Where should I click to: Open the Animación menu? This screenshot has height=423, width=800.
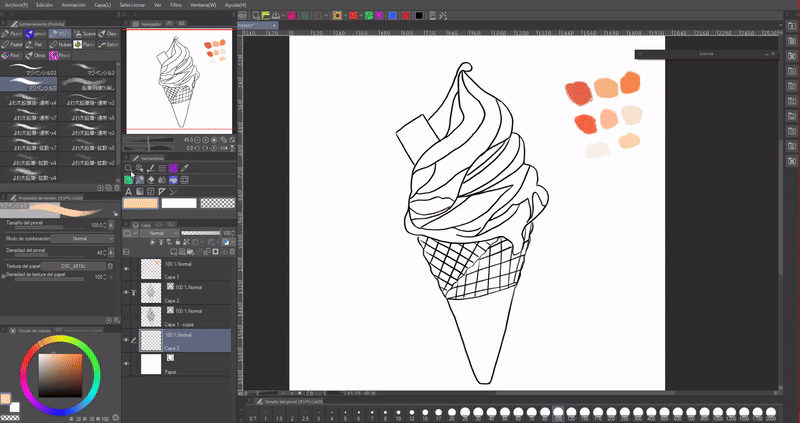click(x=74, y=4)
